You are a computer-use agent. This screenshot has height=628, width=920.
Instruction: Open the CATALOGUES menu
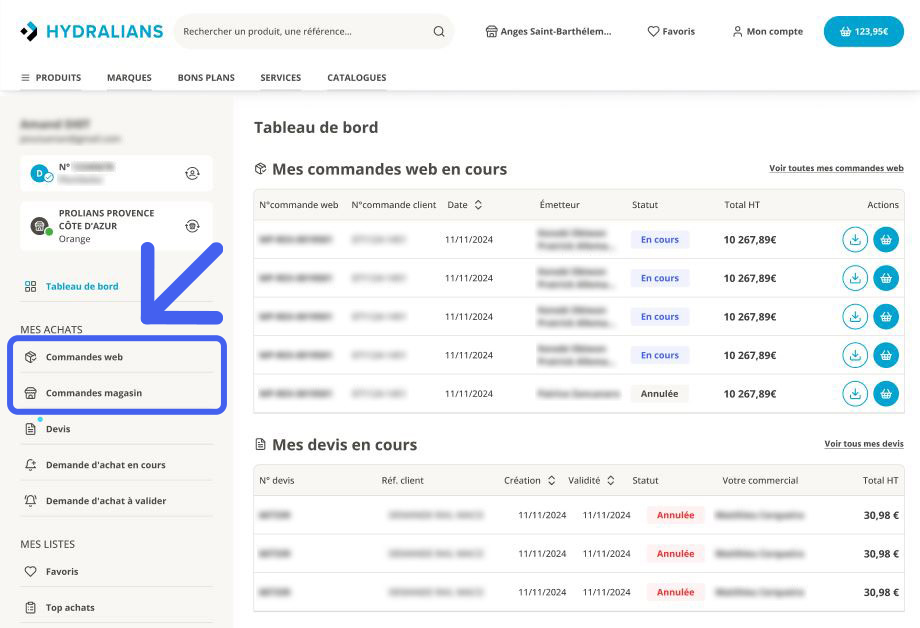tap(357, 77)
